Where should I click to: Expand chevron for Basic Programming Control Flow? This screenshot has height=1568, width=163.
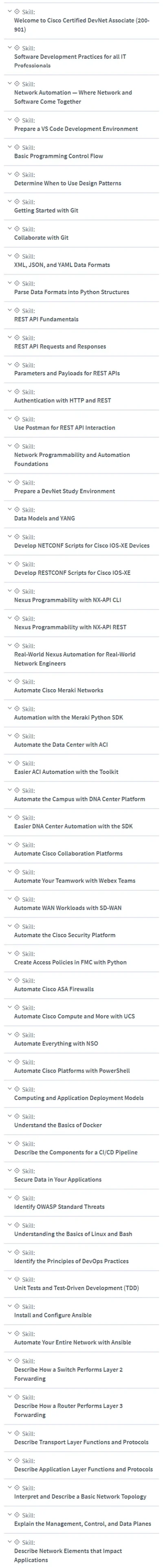coord(9,147)
